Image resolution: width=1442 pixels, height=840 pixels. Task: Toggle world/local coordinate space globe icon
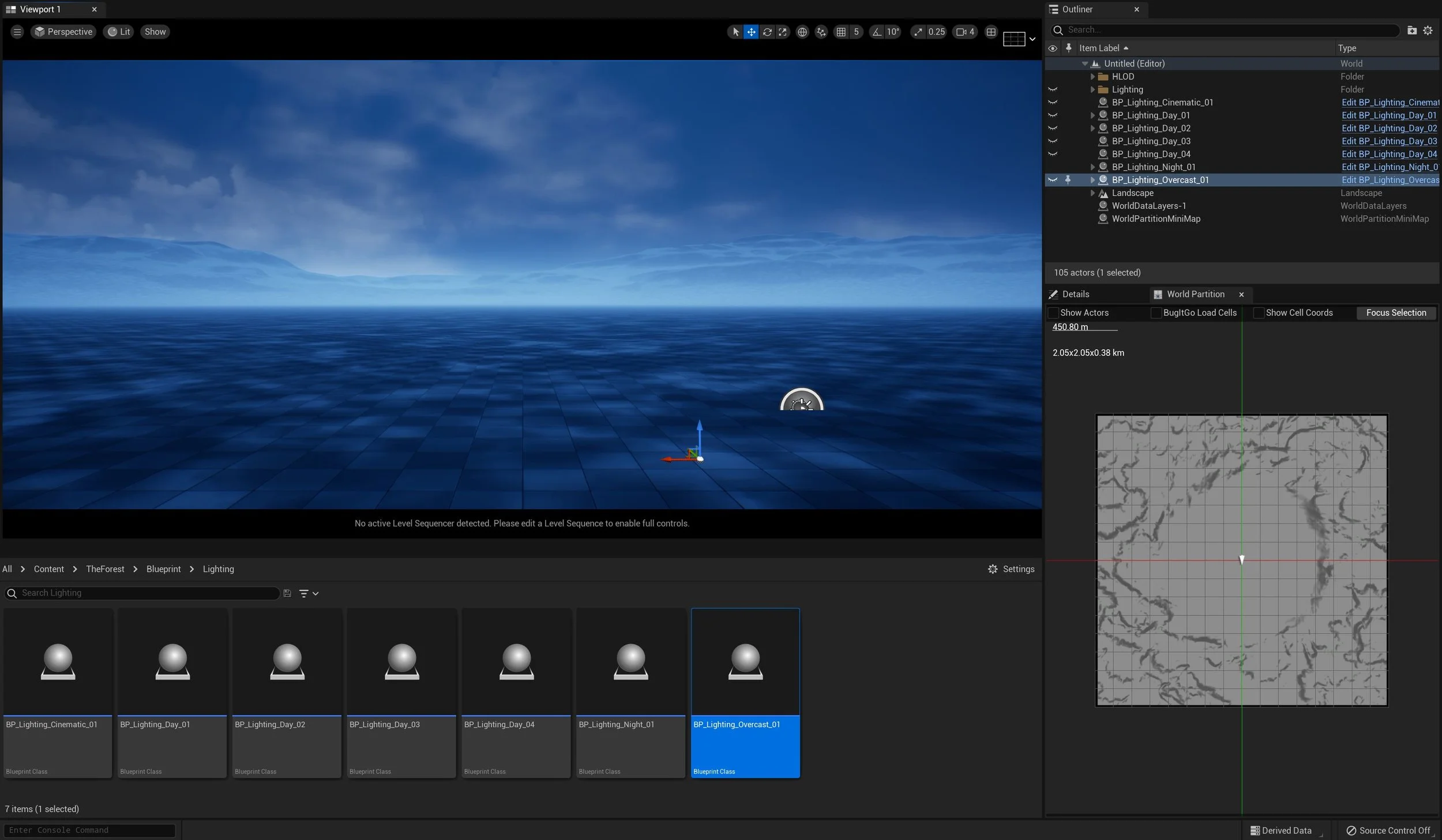[802, 32]
